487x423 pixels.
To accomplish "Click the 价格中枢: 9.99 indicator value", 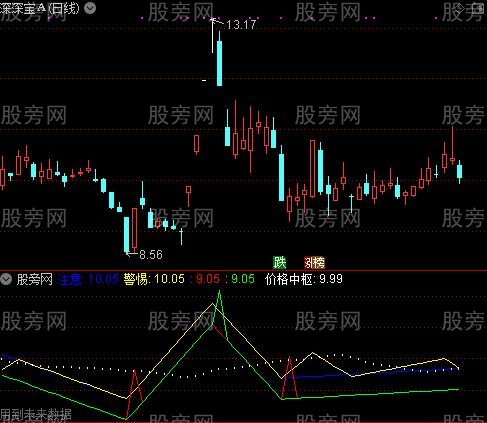I will pyautogui.click(x=304, y=279).
